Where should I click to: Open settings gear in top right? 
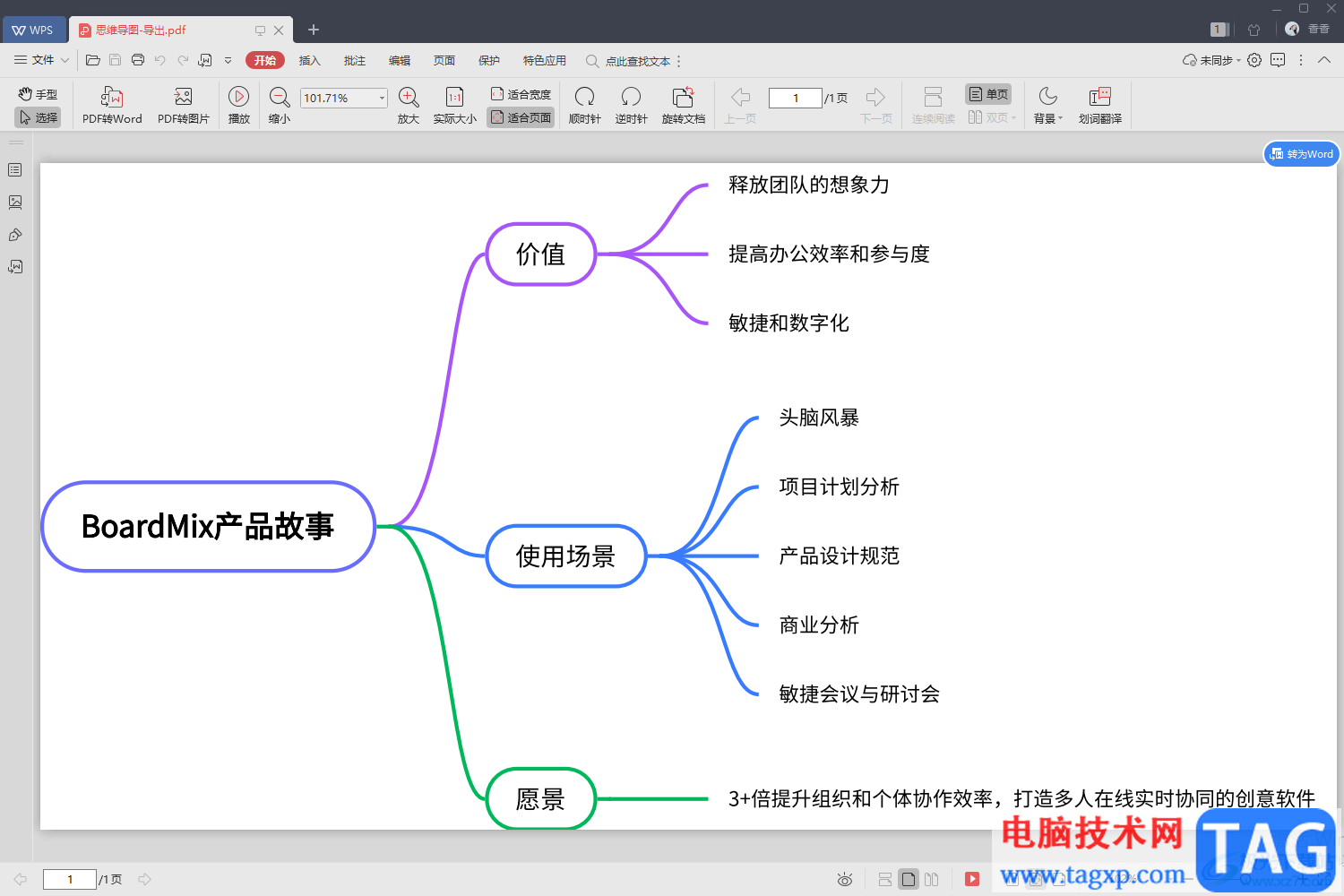(1254, 60)
